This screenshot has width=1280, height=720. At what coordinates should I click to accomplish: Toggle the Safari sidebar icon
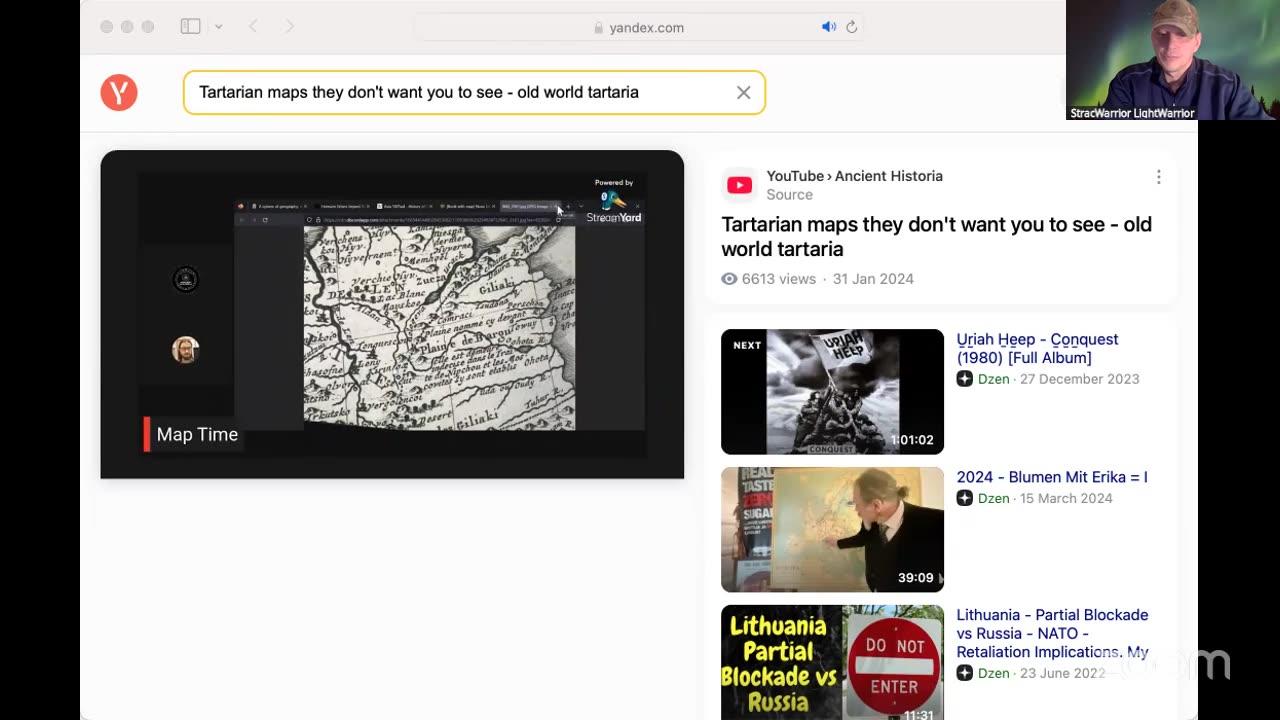[190, 27]
